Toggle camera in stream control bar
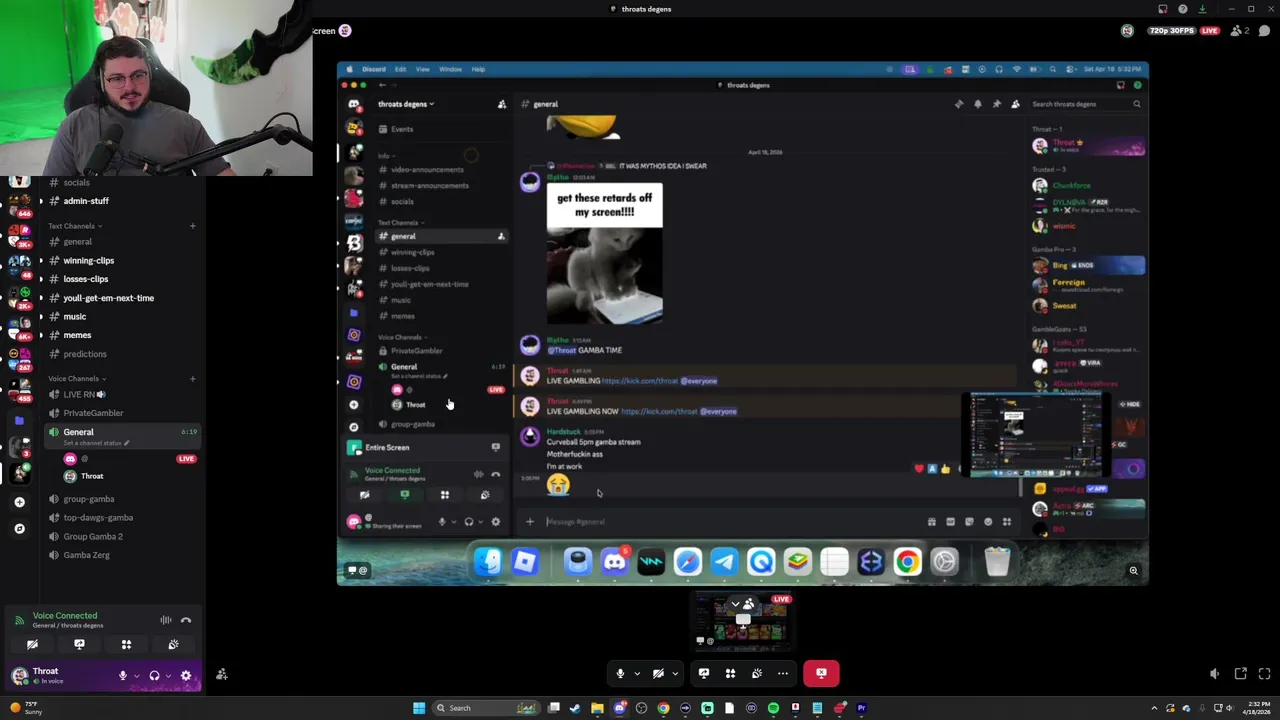This screenshot has width=1280, height=720. point(658,674)
